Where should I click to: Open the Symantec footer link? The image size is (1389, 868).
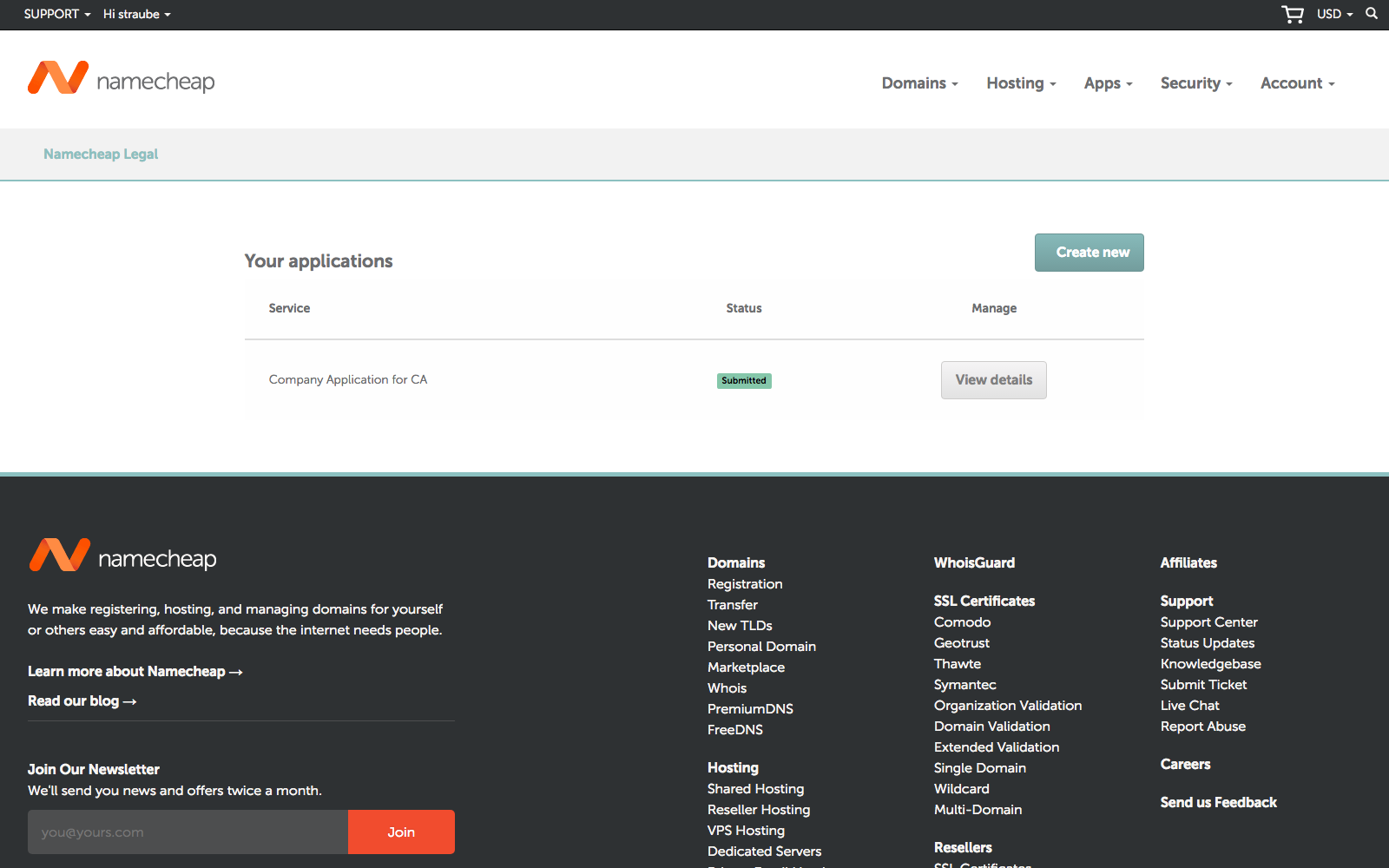964,685
